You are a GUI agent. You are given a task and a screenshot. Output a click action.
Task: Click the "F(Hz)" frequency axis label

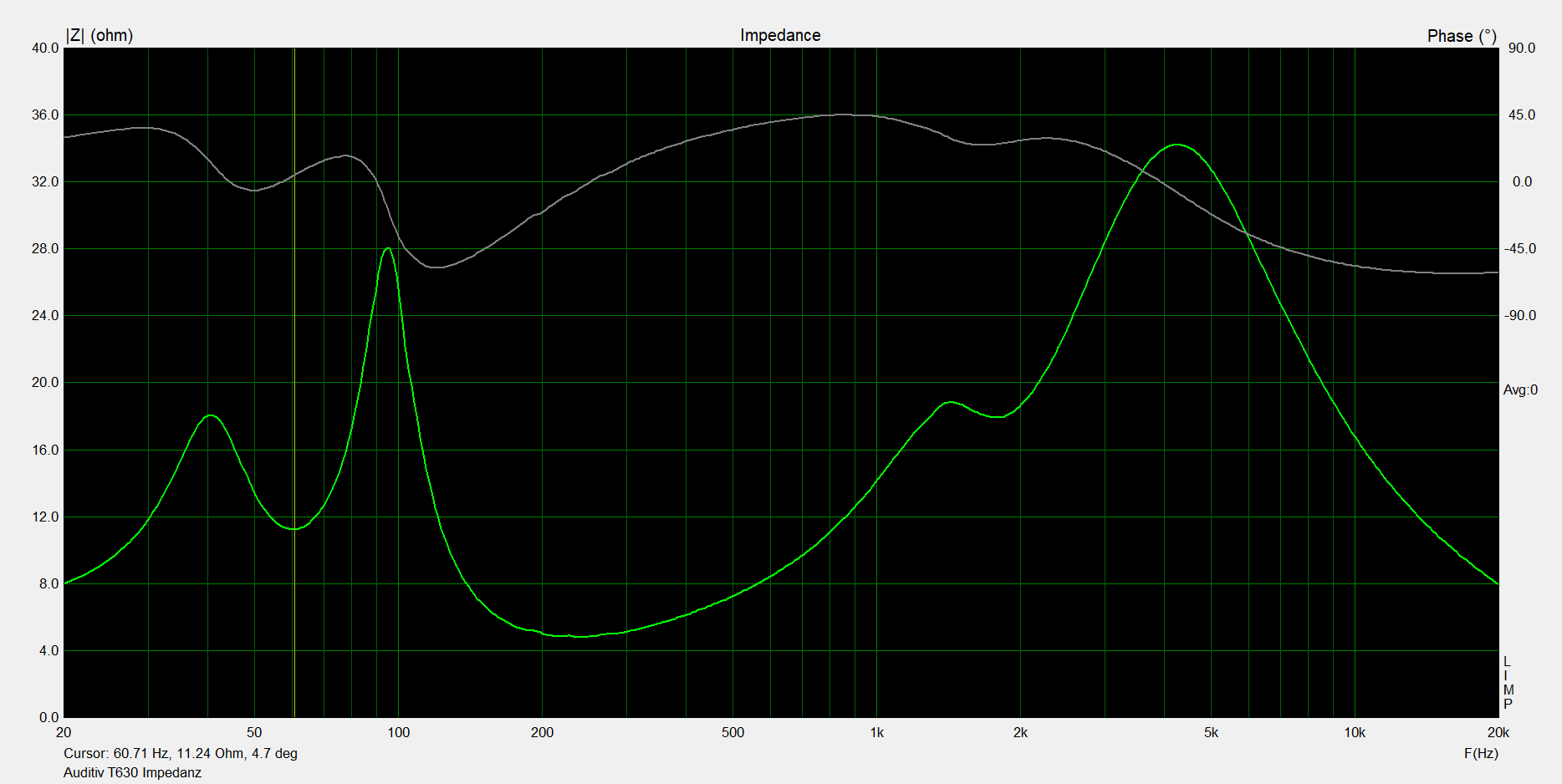(1480, 753)
